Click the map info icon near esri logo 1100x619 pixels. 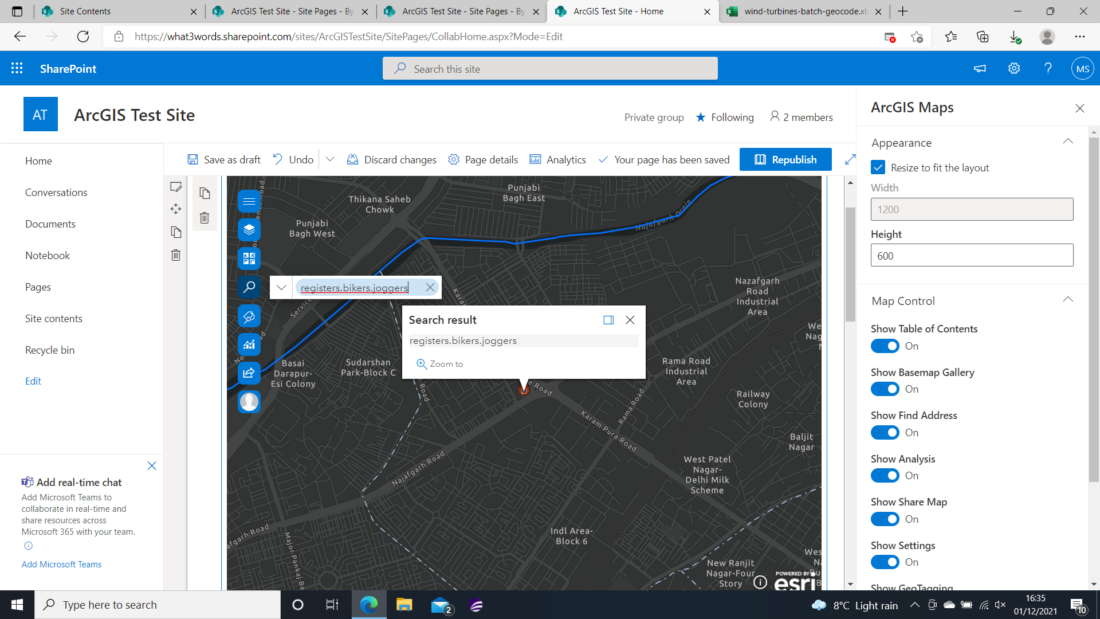[x=760, y=582]
